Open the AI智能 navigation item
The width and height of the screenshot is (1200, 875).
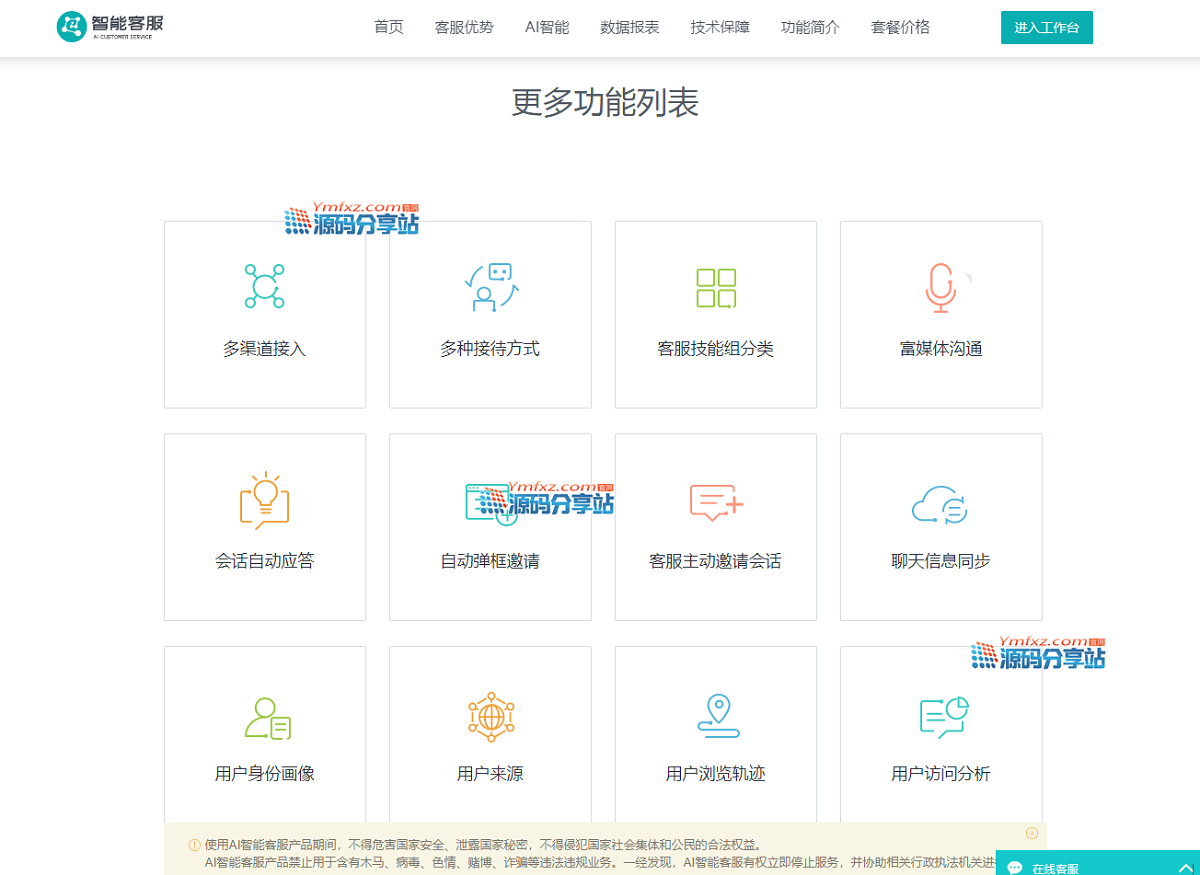(547, 27)
